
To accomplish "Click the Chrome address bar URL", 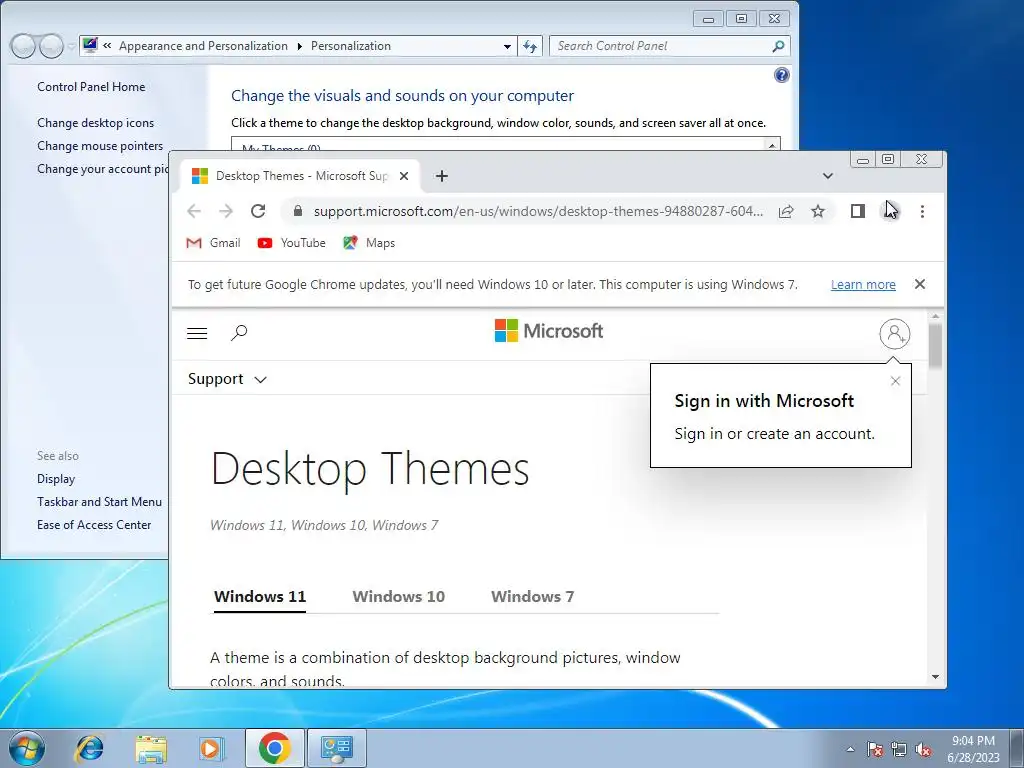I will coord(538,211).
